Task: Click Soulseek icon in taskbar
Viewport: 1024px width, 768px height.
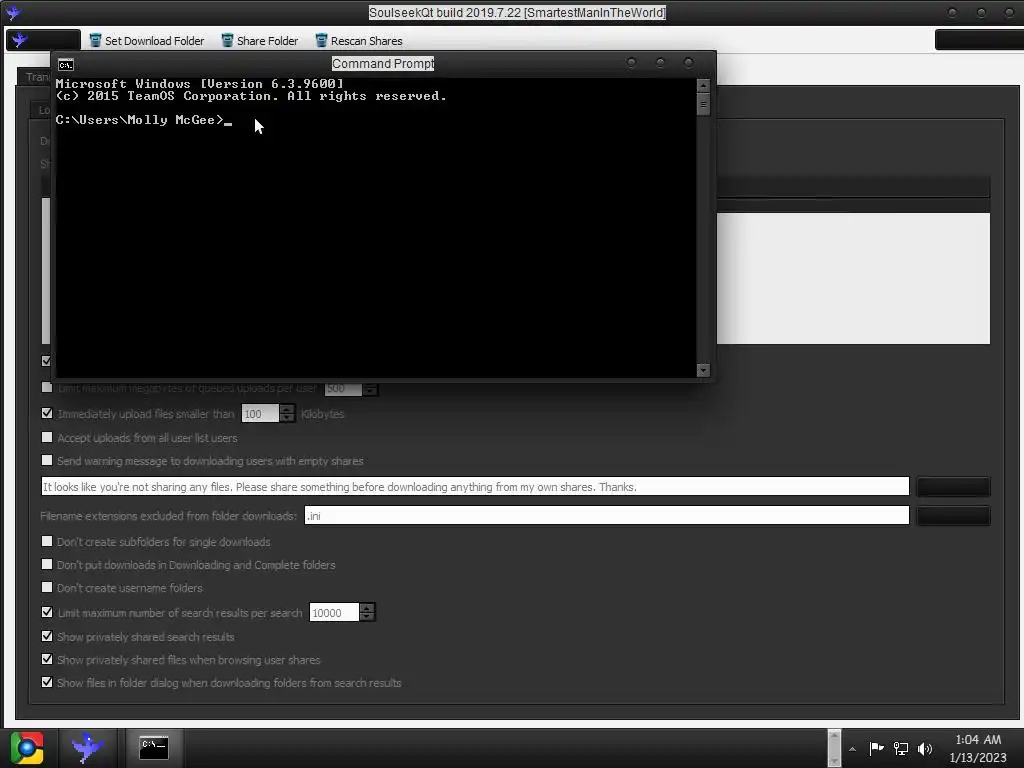Action: [88, 748]
